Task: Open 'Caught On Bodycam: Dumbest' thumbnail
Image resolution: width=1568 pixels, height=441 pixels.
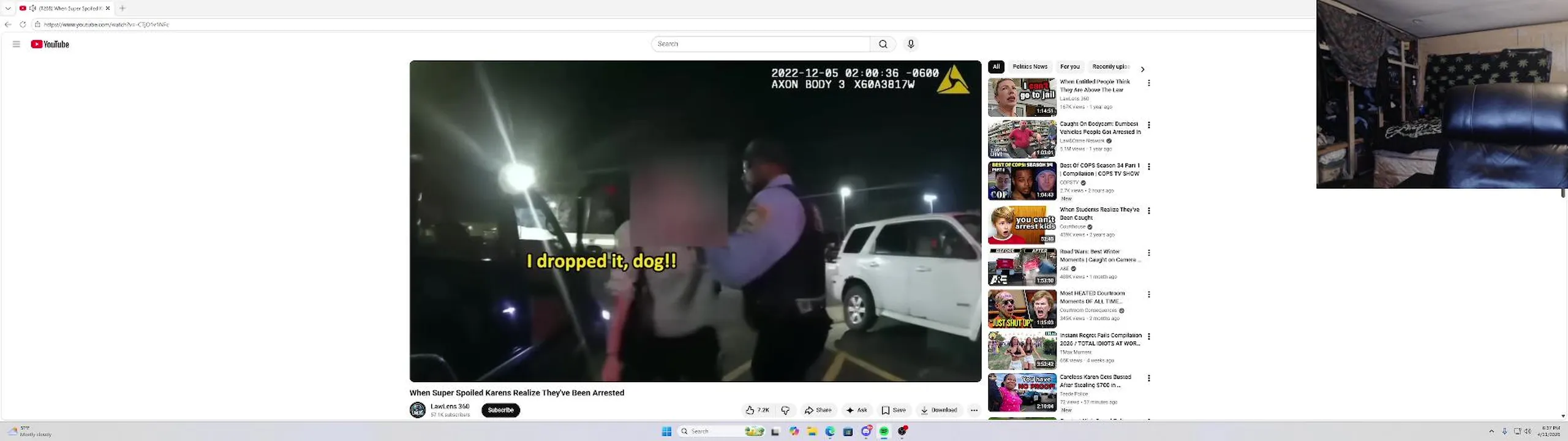Action: pos(1022,139)
